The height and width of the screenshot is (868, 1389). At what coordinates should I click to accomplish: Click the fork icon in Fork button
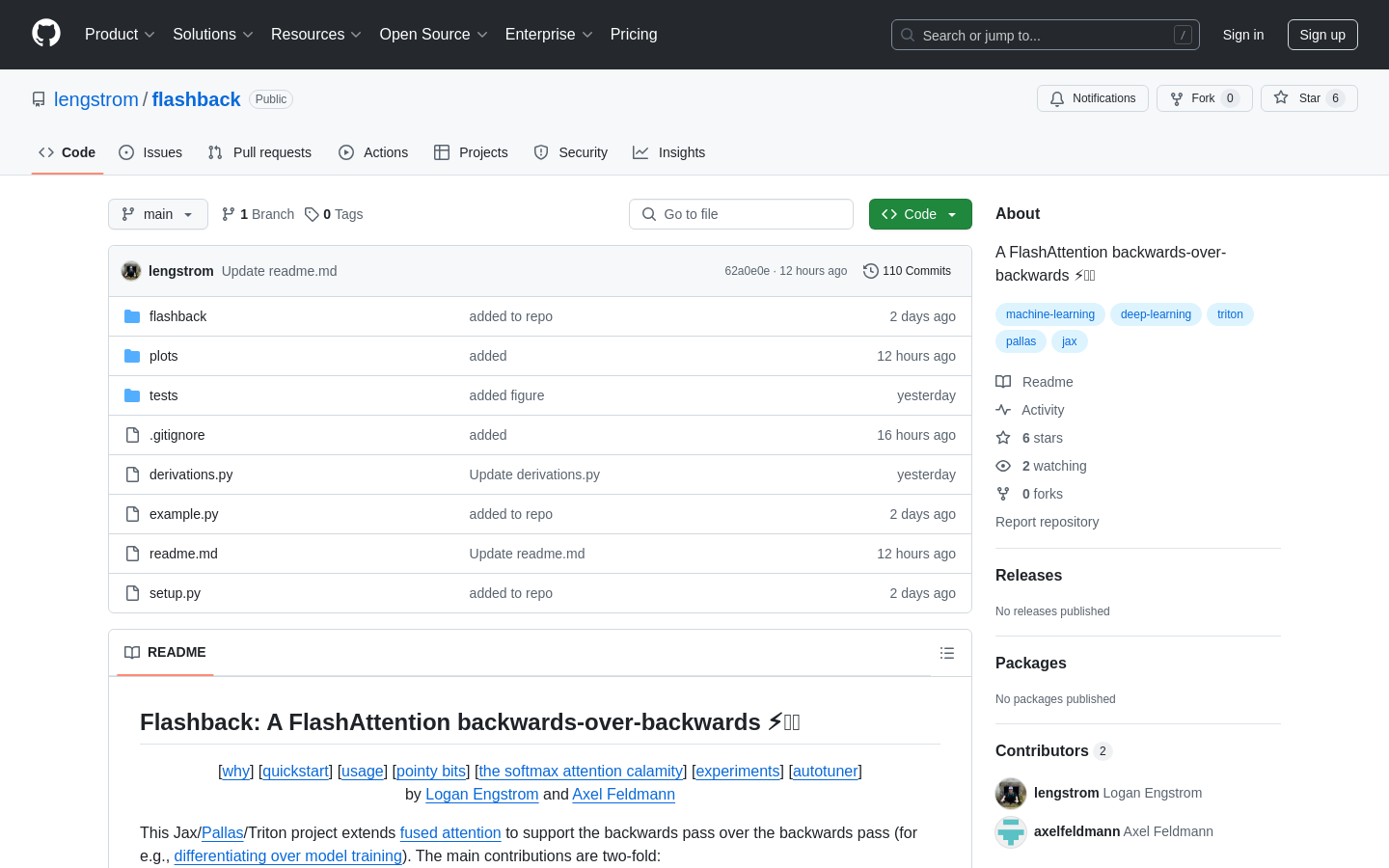click(x=1177, y=98)
